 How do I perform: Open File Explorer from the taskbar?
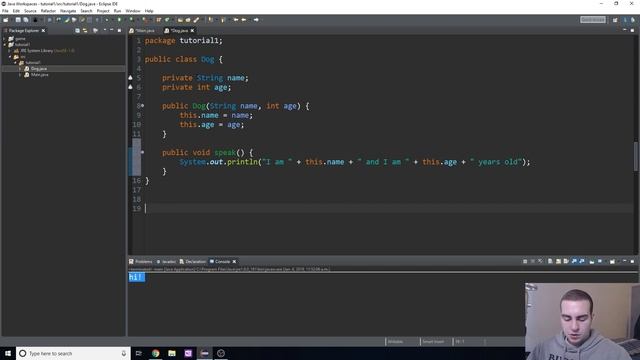pos(172,353)
